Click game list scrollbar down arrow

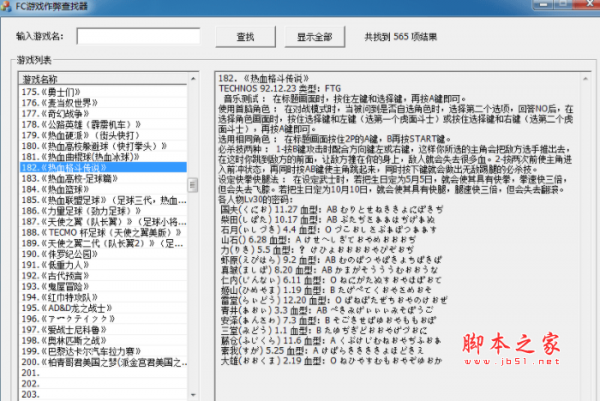click(193, 395)
